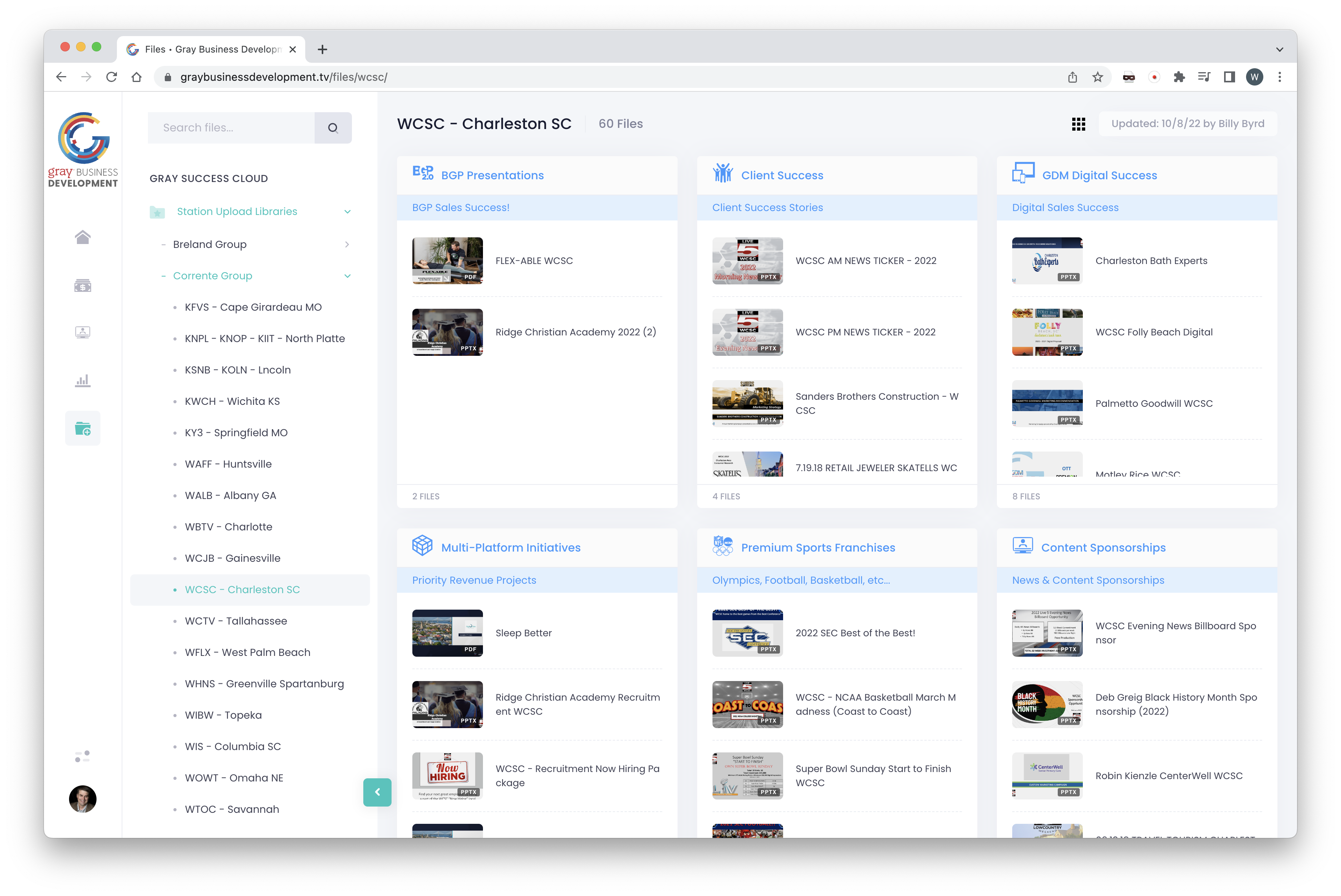Open browser side panel icon
The height and width of the screenshot is (896, 1341).
coord(1229,77)
